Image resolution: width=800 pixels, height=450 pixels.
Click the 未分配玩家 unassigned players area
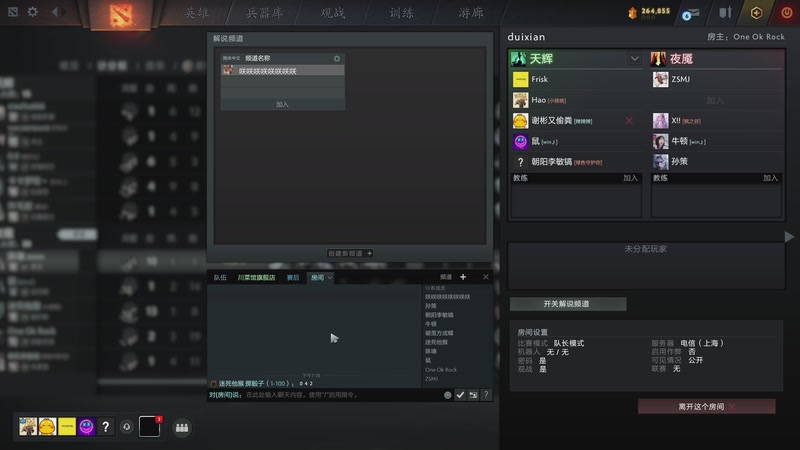point(645,265)
